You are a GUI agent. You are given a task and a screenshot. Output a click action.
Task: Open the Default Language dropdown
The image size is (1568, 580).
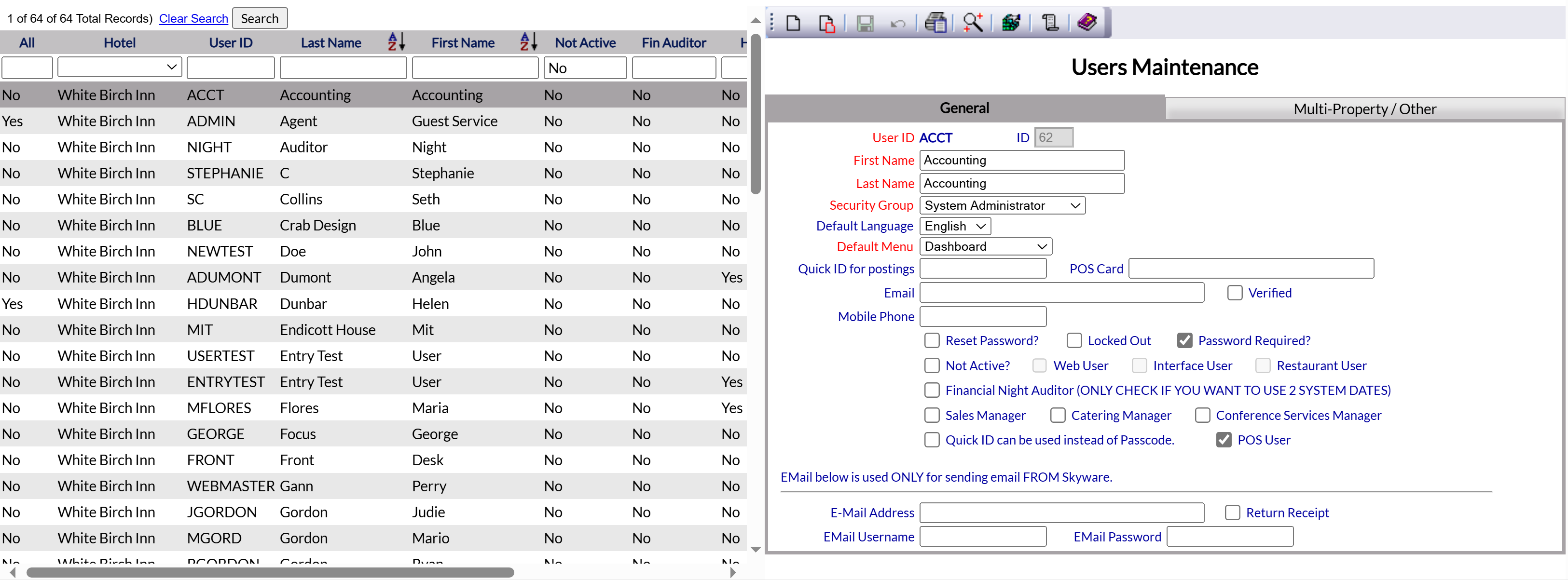click(955, 226)
